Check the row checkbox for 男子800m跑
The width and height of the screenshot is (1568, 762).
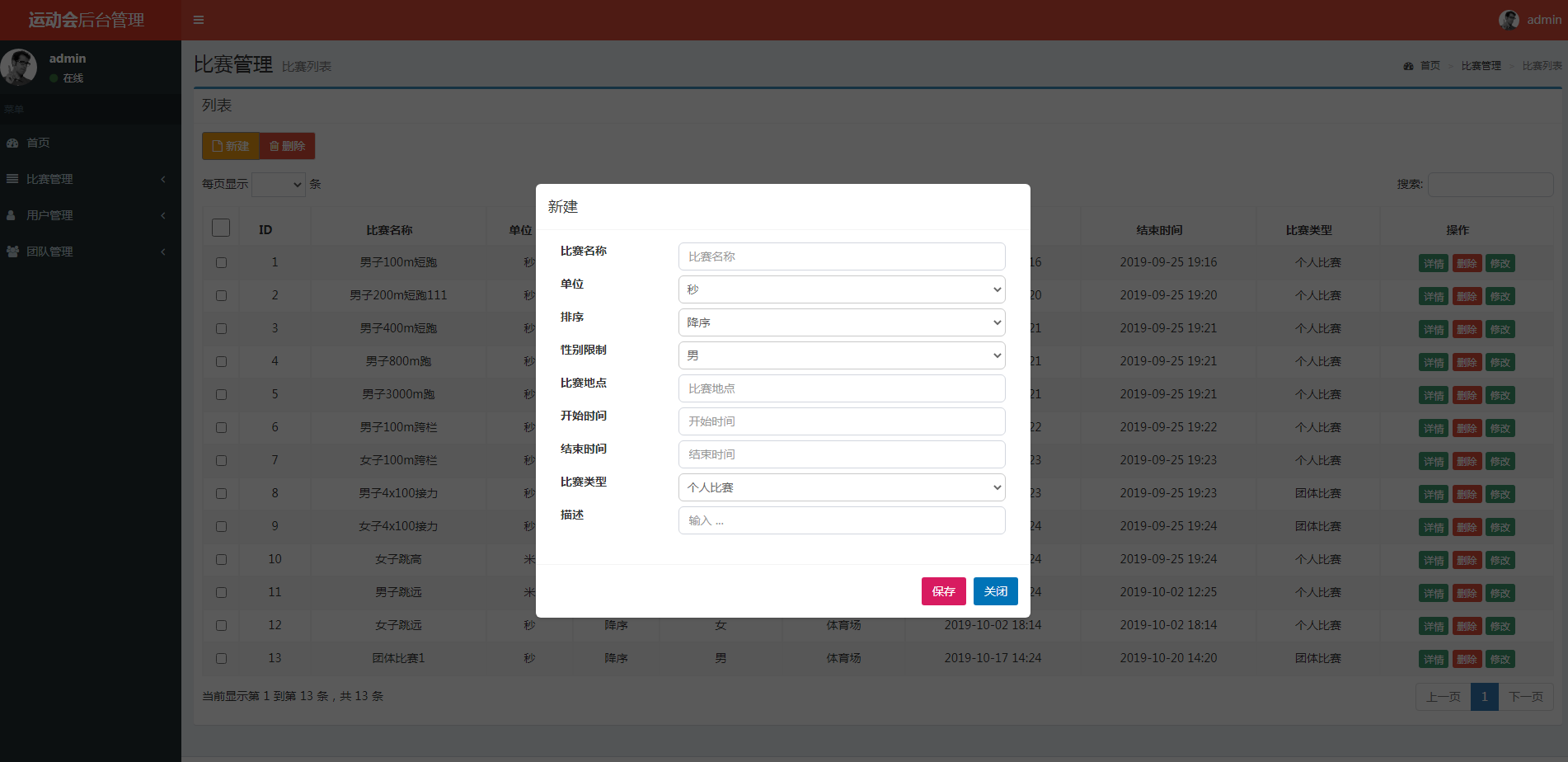point(221,361)
